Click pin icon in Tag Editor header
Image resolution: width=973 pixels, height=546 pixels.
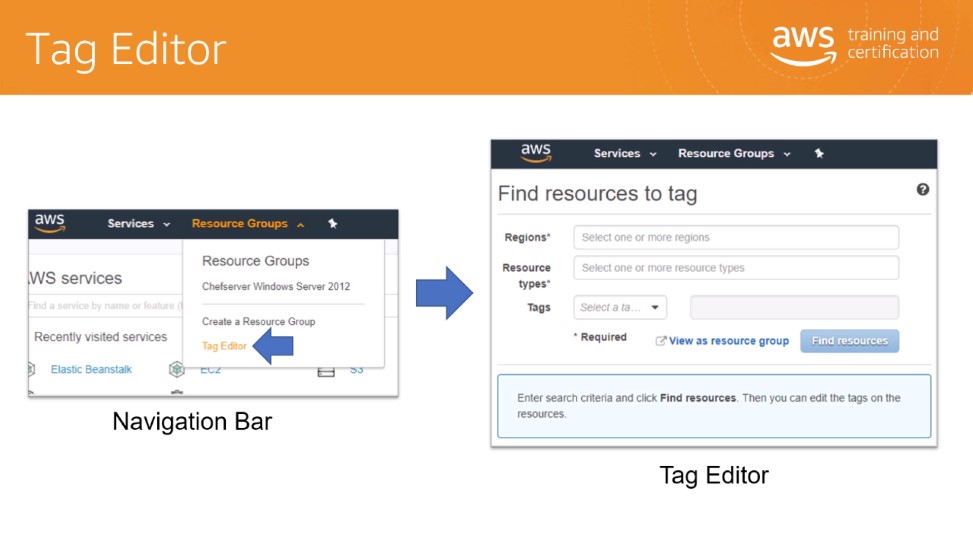coord(819,153)
